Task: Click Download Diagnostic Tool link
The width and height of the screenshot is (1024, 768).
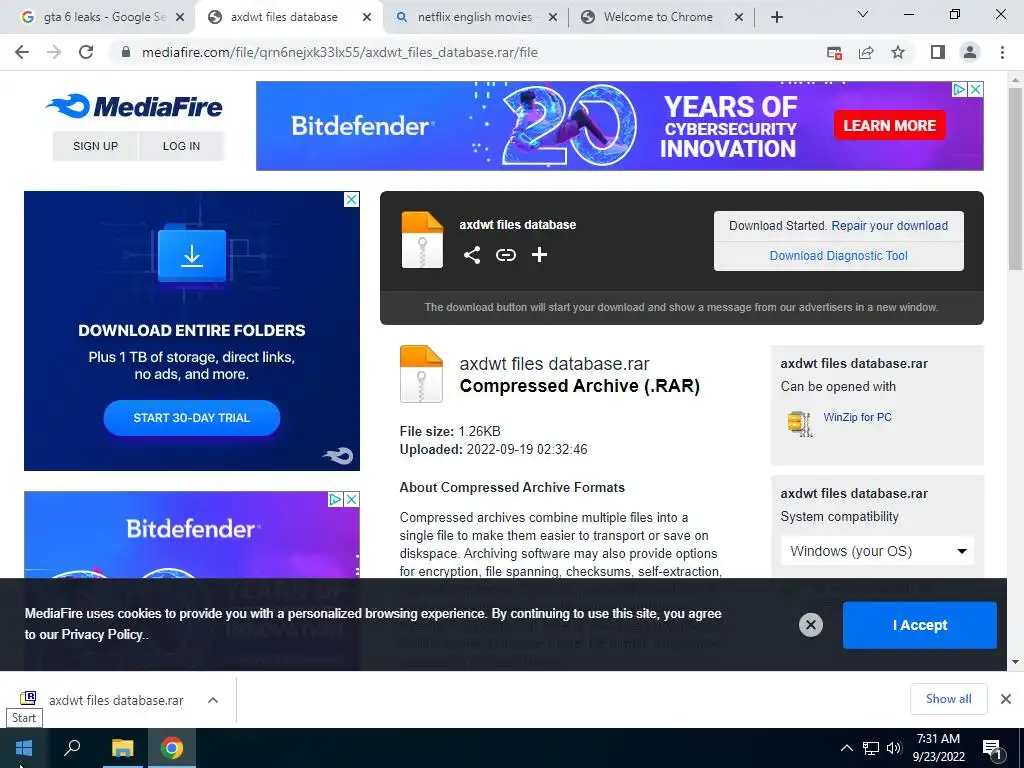Action: pos(839,255)
